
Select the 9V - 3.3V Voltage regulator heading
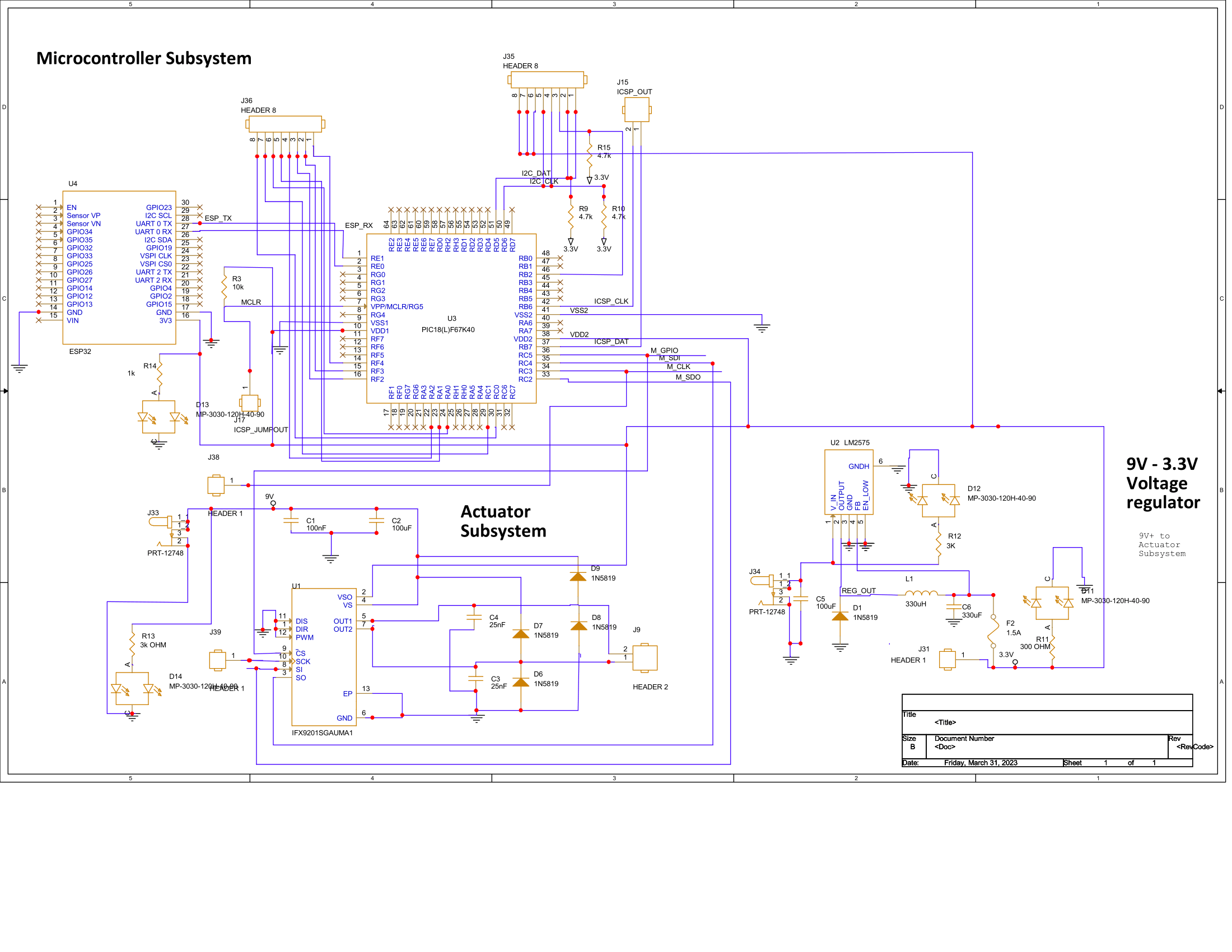1162,483
